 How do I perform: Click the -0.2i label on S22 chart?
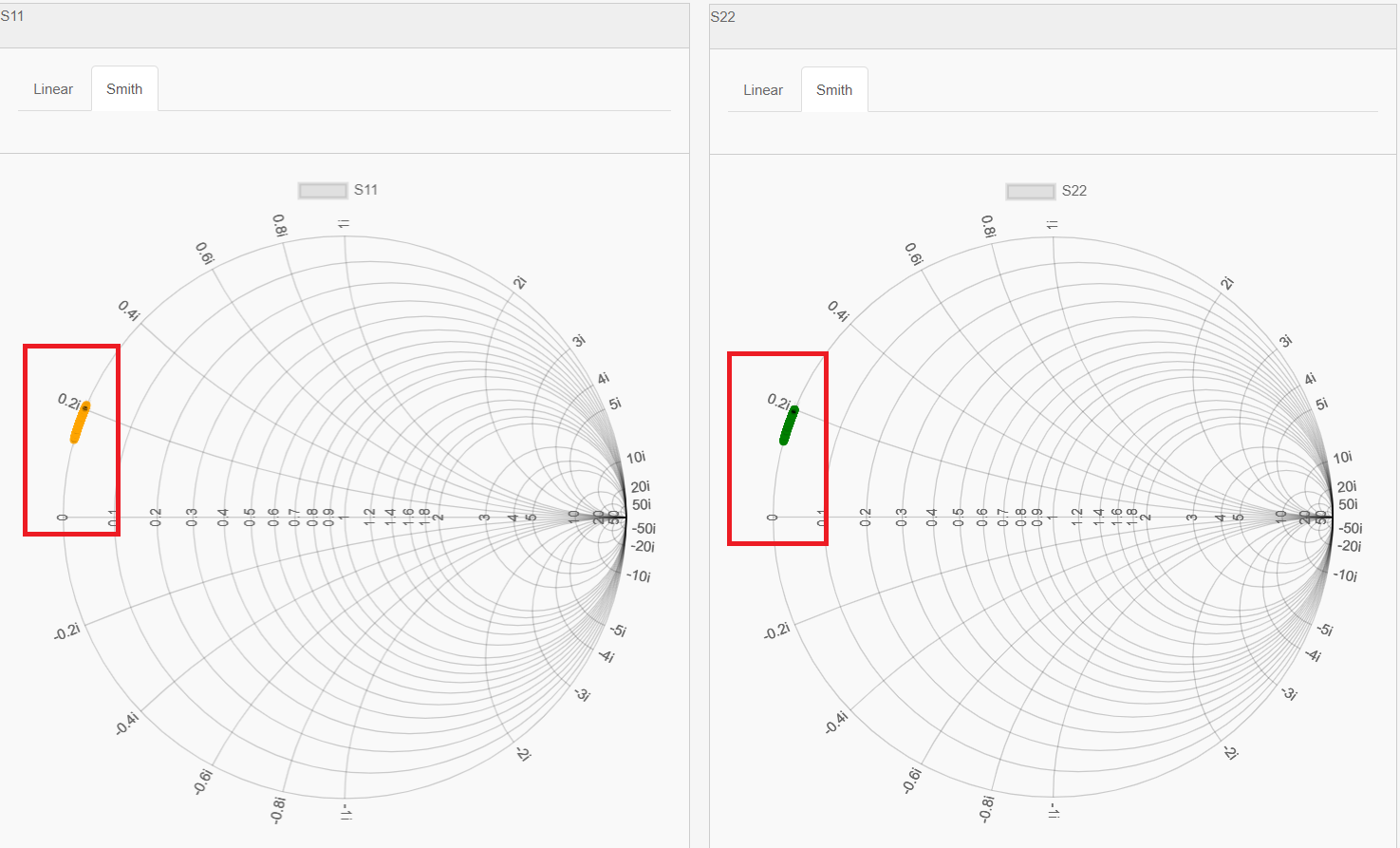tap(776, 631)
